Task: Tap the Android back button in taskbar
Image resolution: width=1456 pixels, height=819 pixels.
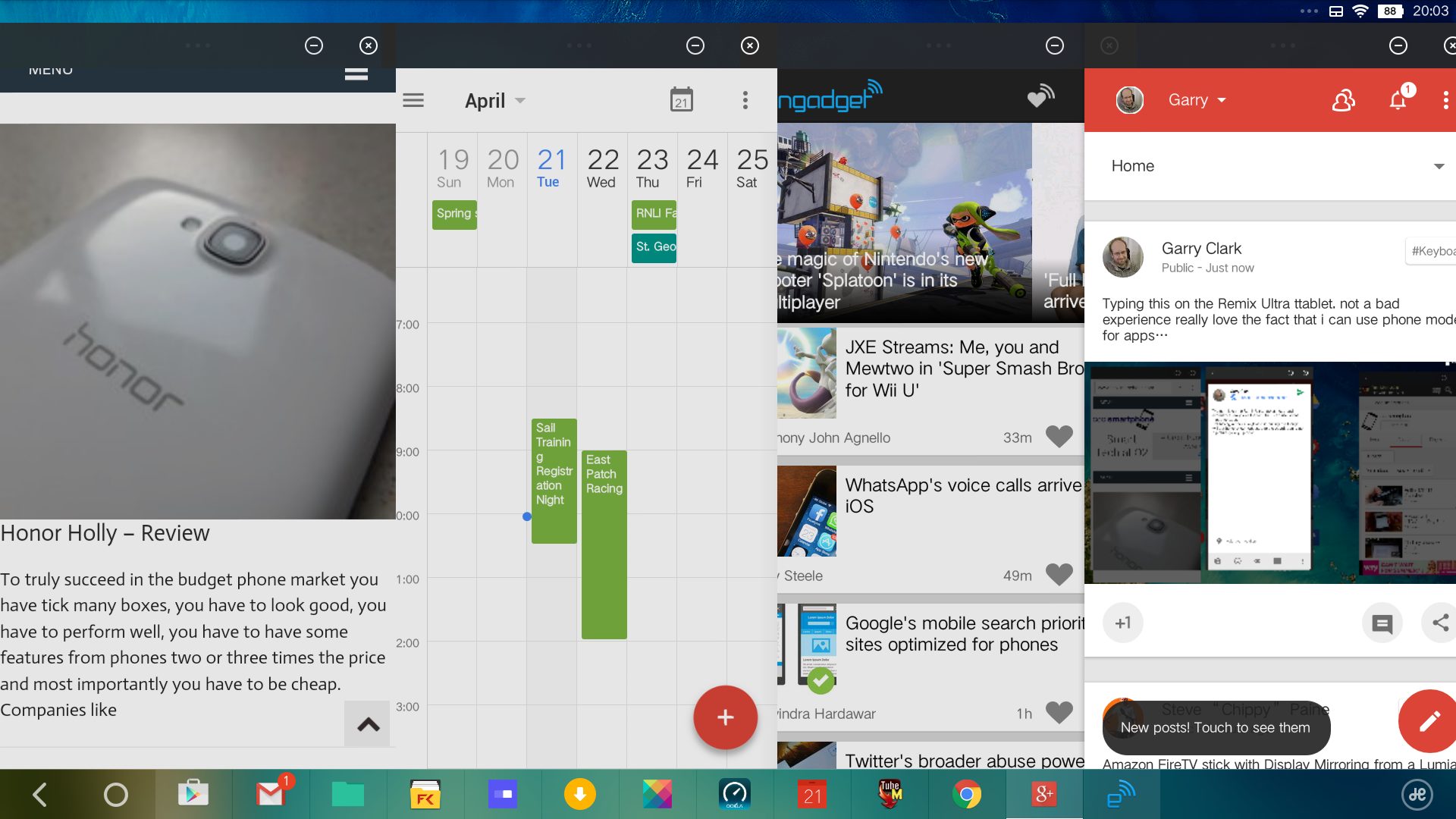Action: [x=40, y=794]
